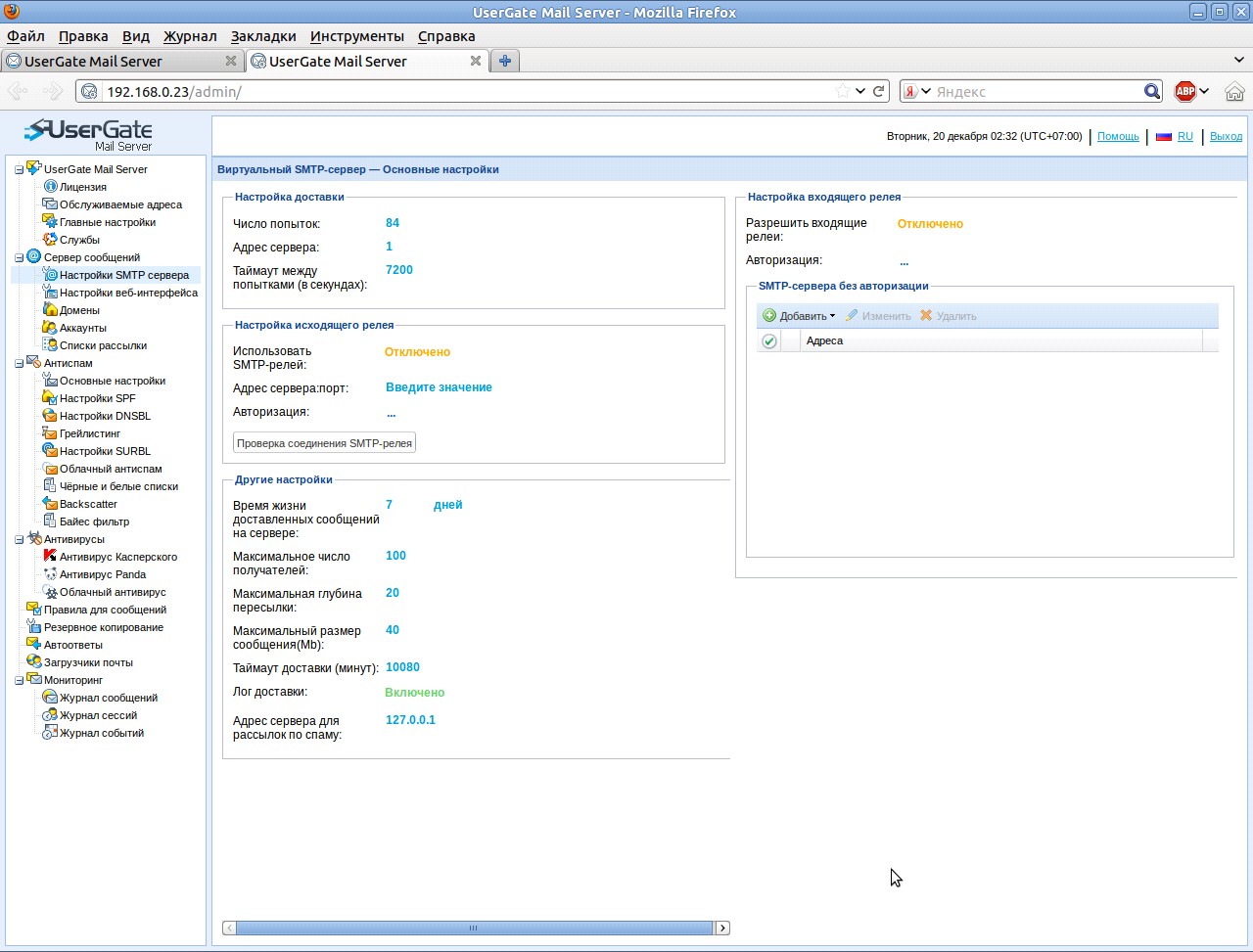Click the Антивирус Касперского icon
This screenshot has height=952, width=1253.
[x=50, y=556]
